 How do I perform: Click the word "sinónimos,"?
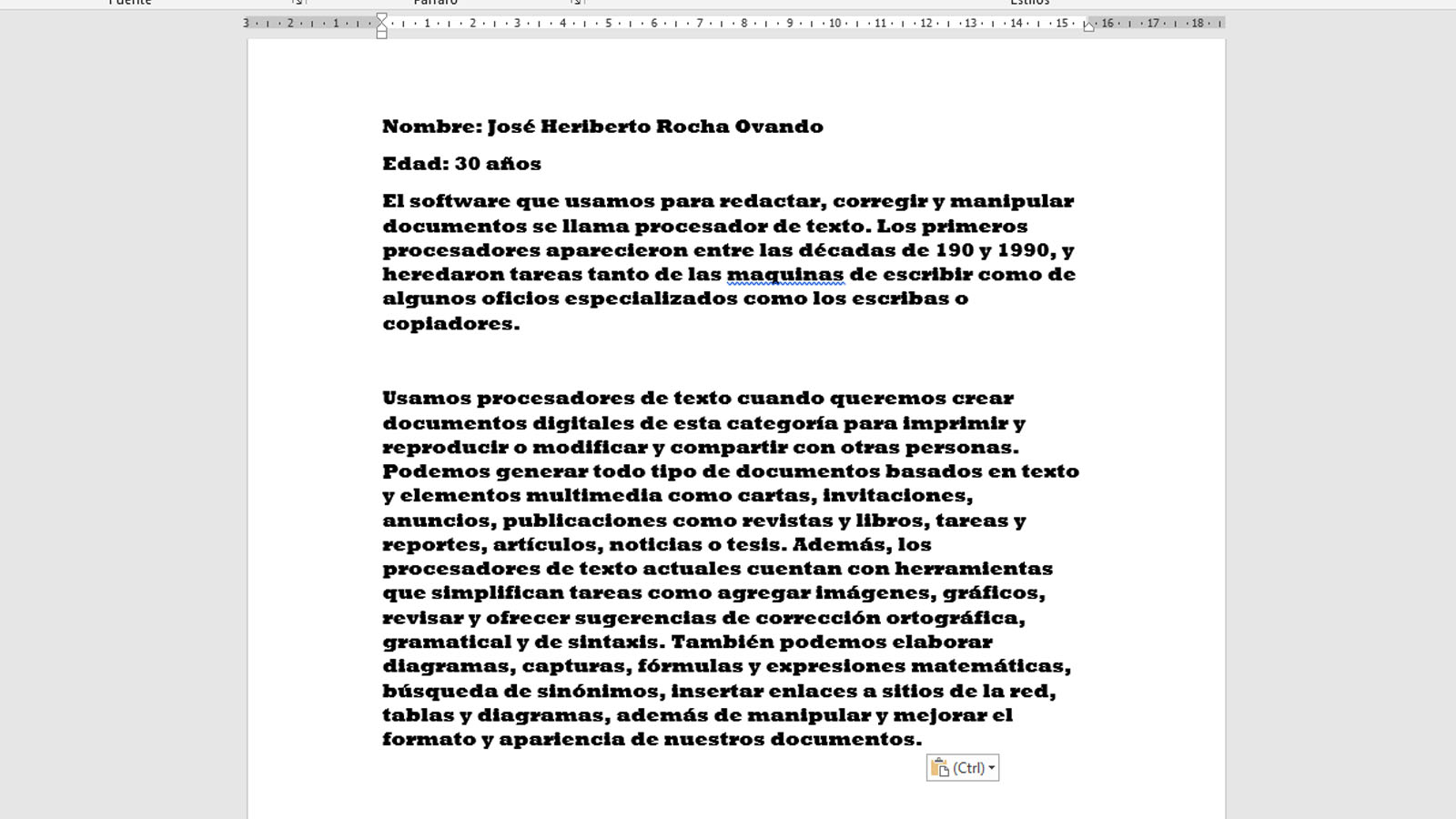click(x=600, y=692)
